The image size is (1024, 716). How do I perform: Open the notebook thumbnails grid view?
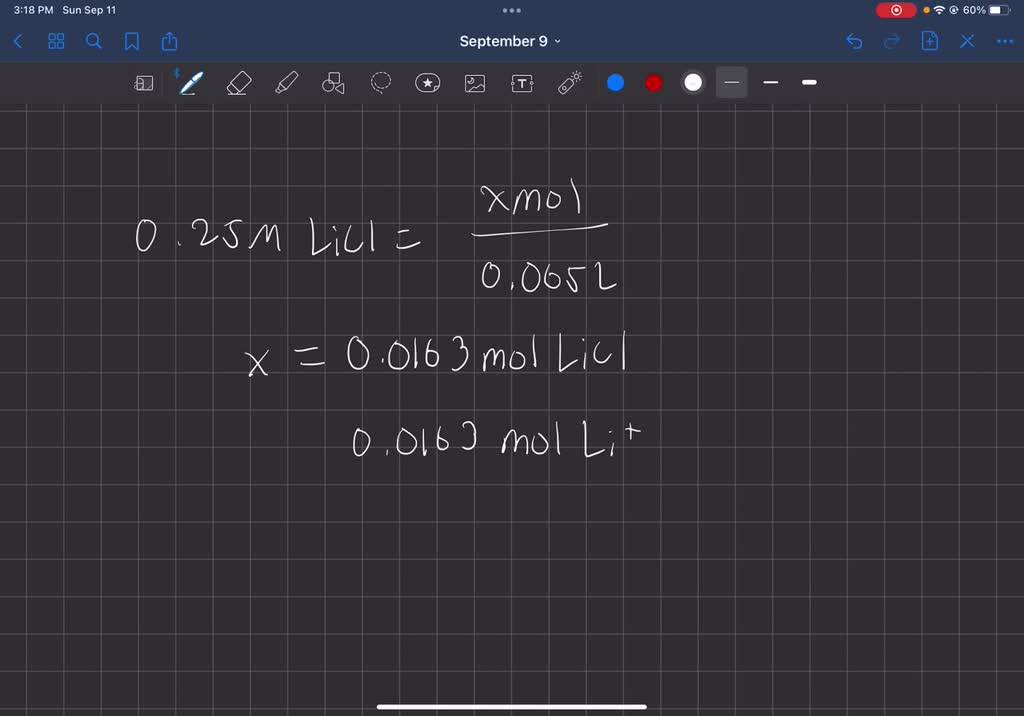[x=56, y=41]
